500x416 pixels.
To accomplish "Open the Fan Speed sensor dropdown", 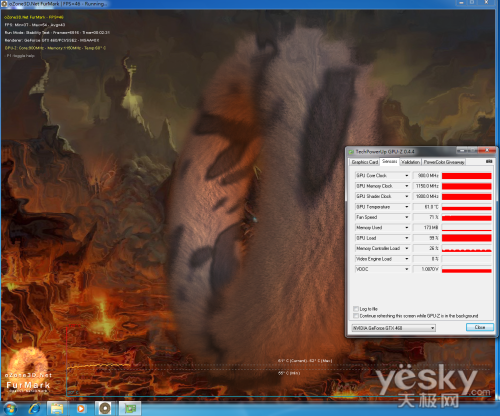I will pyautogui.click(x=407, y=217).
